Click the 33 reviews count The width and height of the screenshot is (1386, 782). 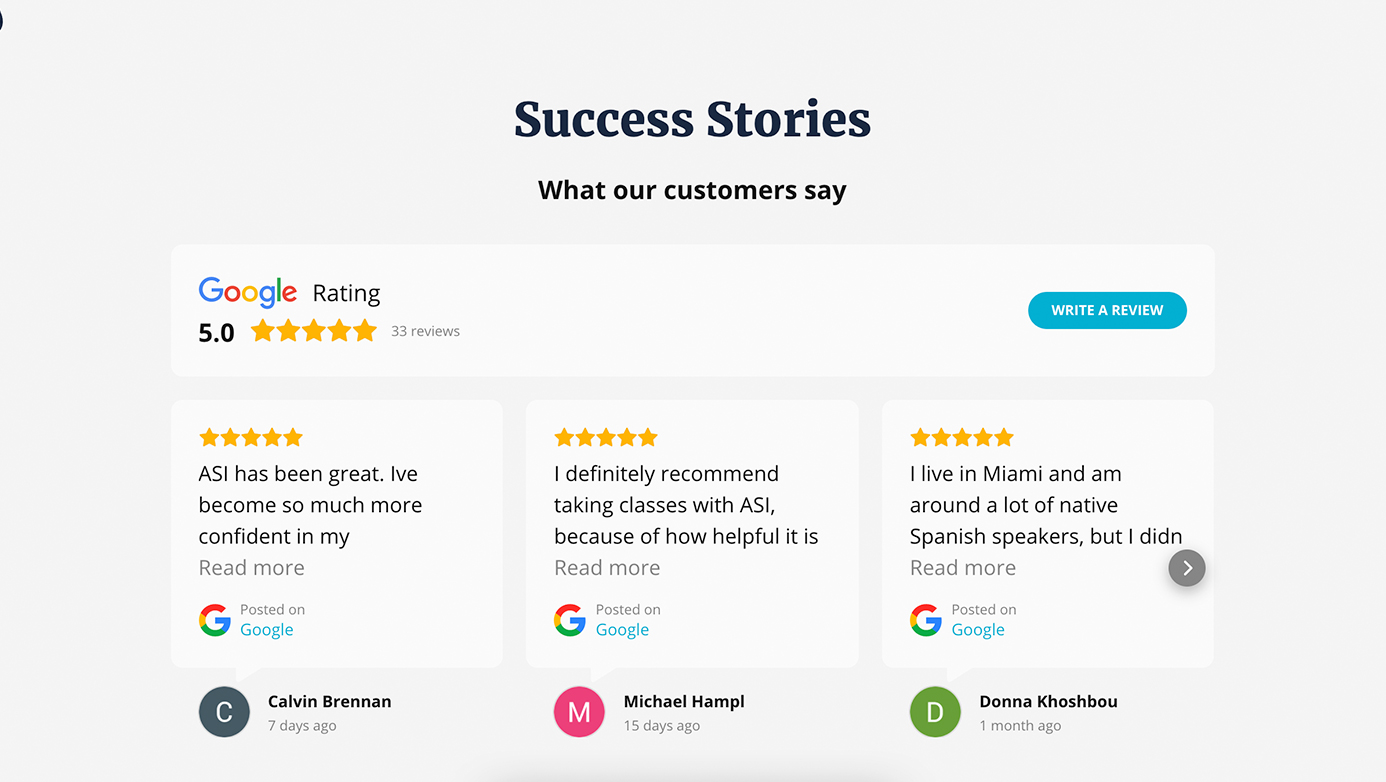click(425, 331)
